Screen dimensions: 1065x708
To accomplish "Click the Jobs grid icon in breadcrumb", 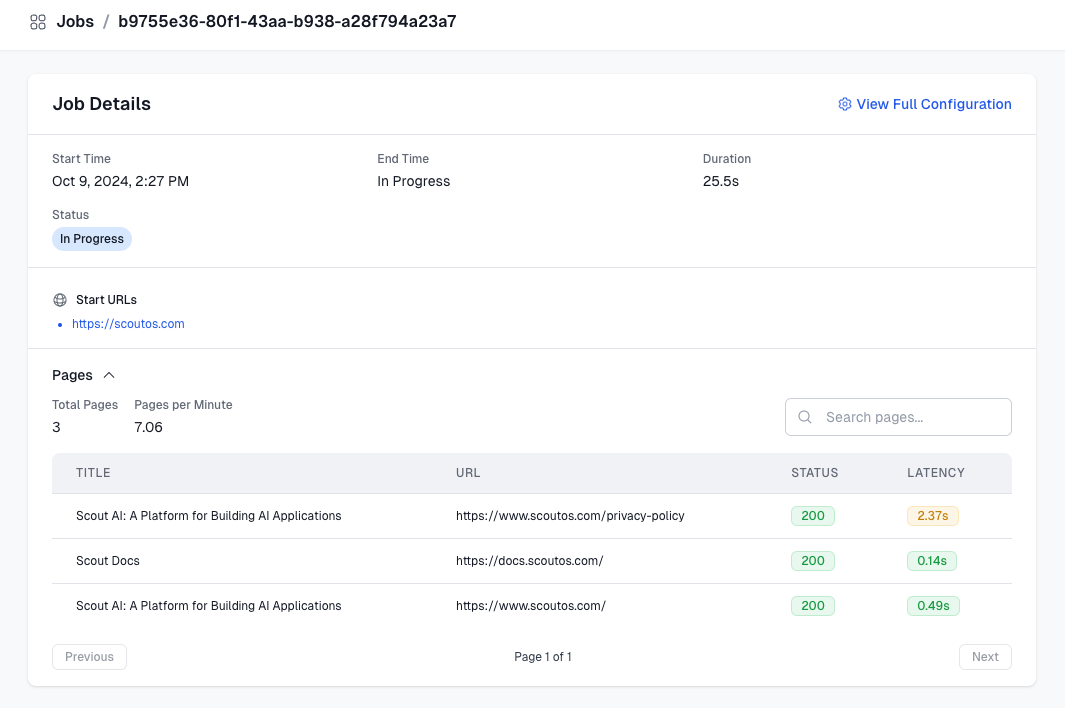I will (38, 22).
